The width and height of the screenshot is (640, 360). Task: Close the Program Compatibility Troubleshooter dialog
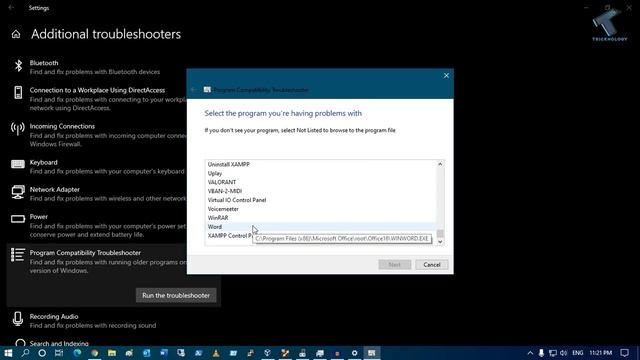(x=446, y=76)
